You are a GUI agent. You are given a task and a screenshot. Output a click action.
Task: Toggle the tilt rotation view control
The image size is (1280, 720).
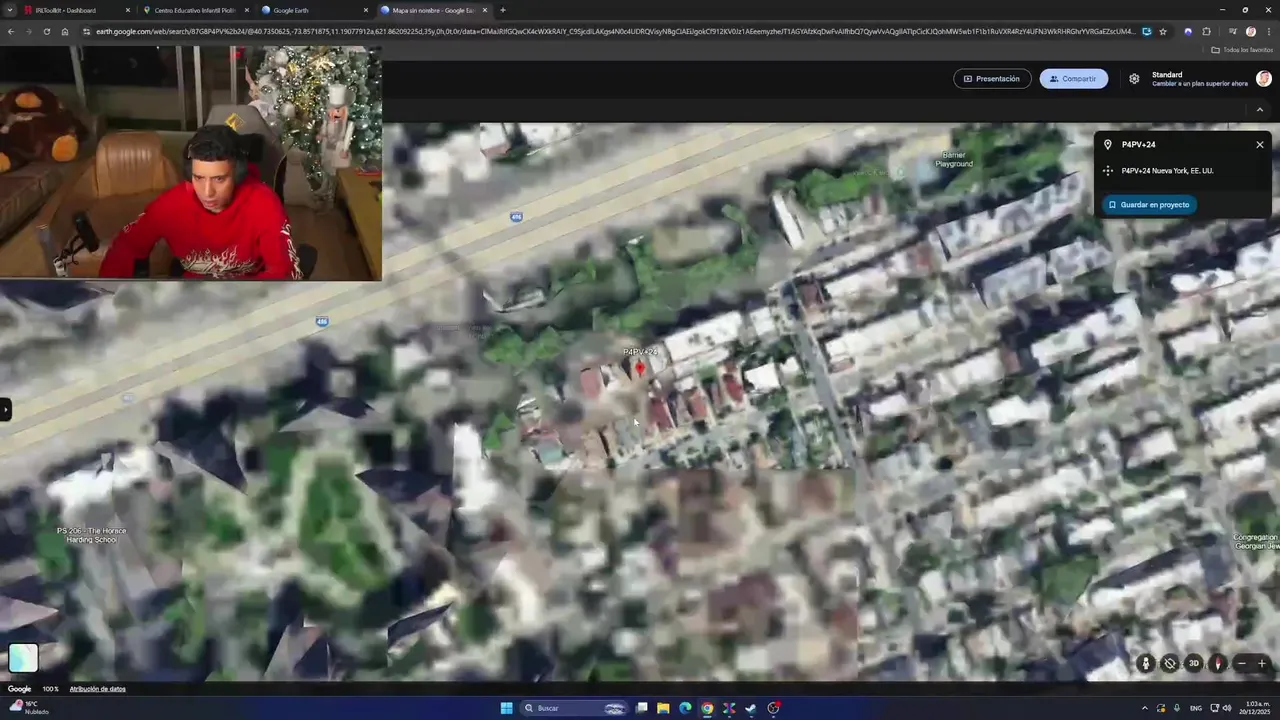point(1170,663)
